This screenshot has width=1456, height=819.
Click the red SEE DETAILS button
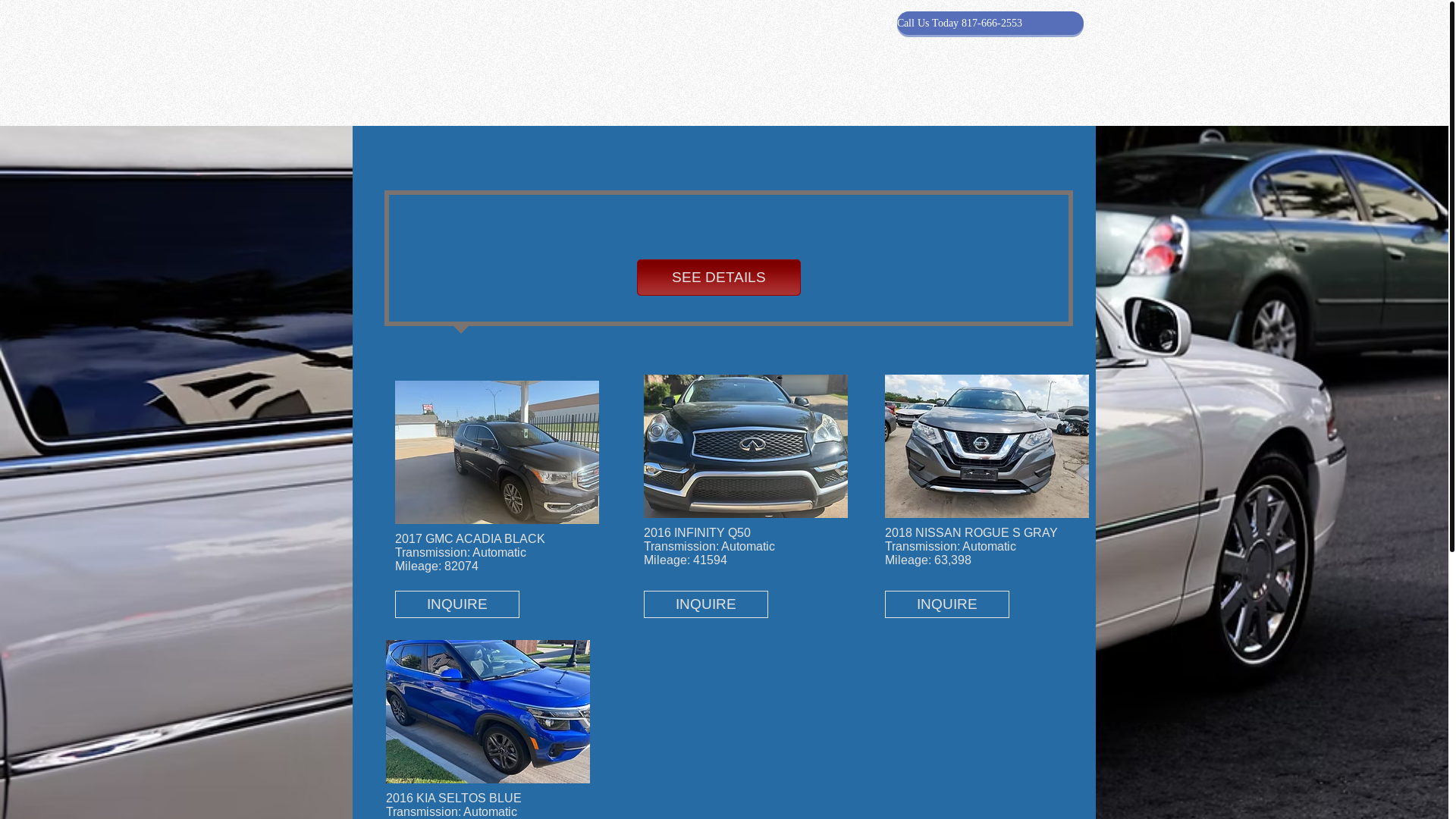718,278
